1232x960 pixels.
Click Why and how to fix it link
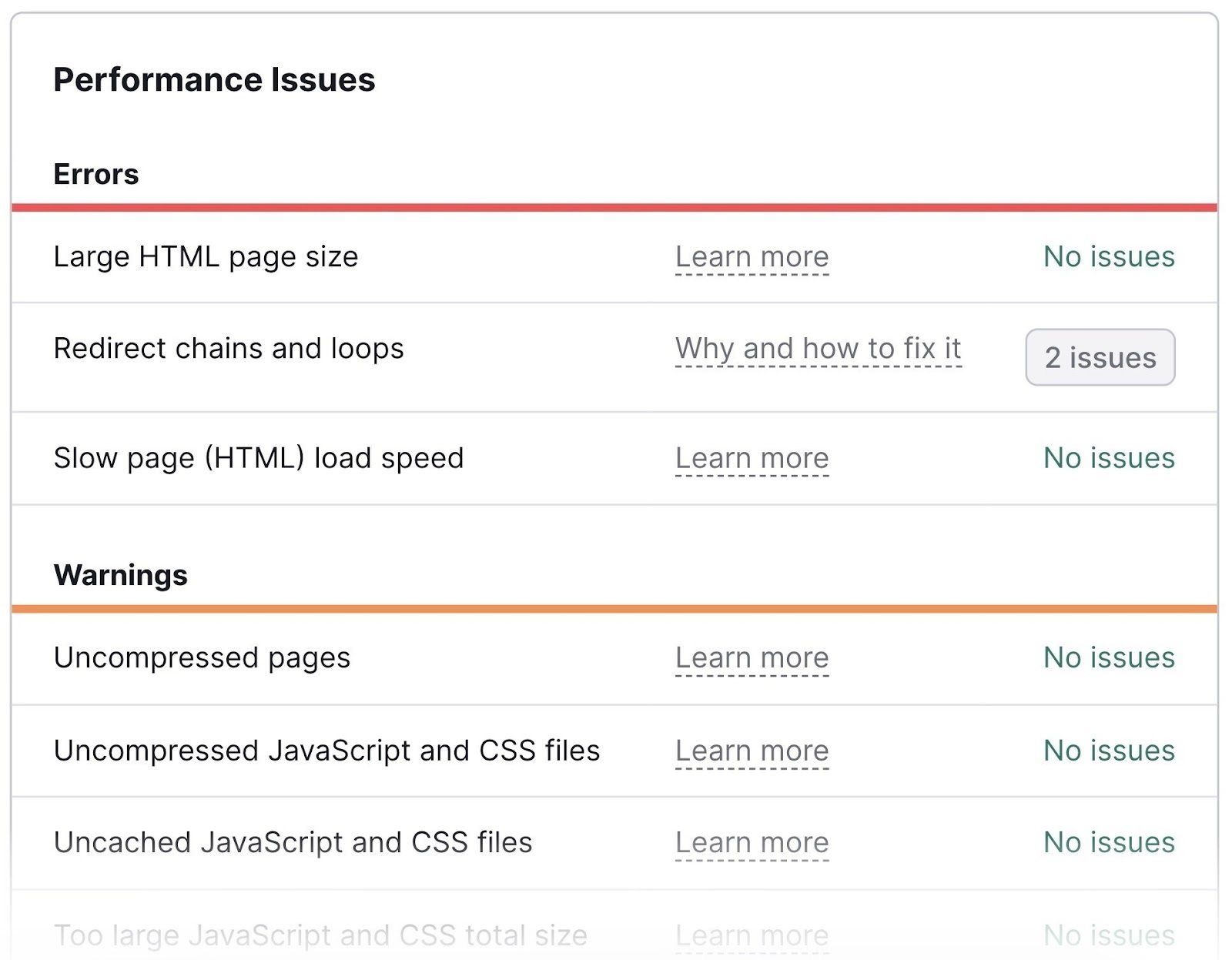click(818, 348)
